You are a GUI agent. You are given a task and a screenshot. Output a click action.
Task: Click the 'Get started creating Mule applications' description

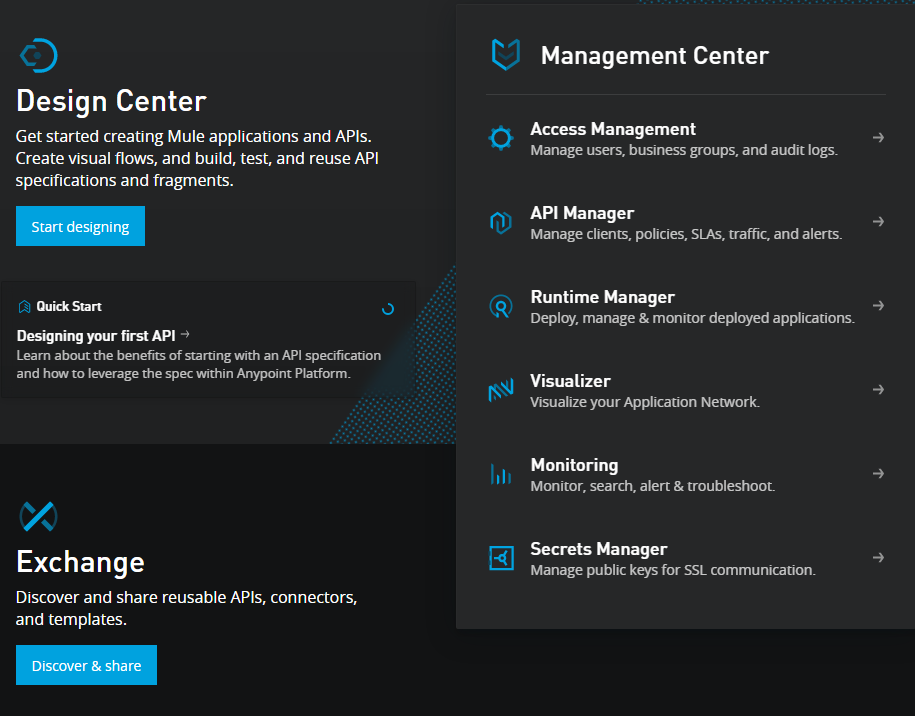(x=197, y=158)
